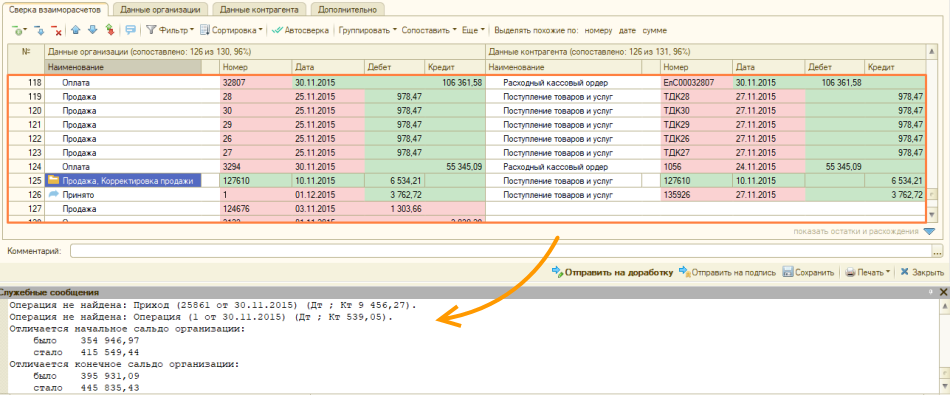Open the Сортировка dropdown
The height and width of the screenshot is (395, 950).
pyautogui.click(x=231, y=30)
